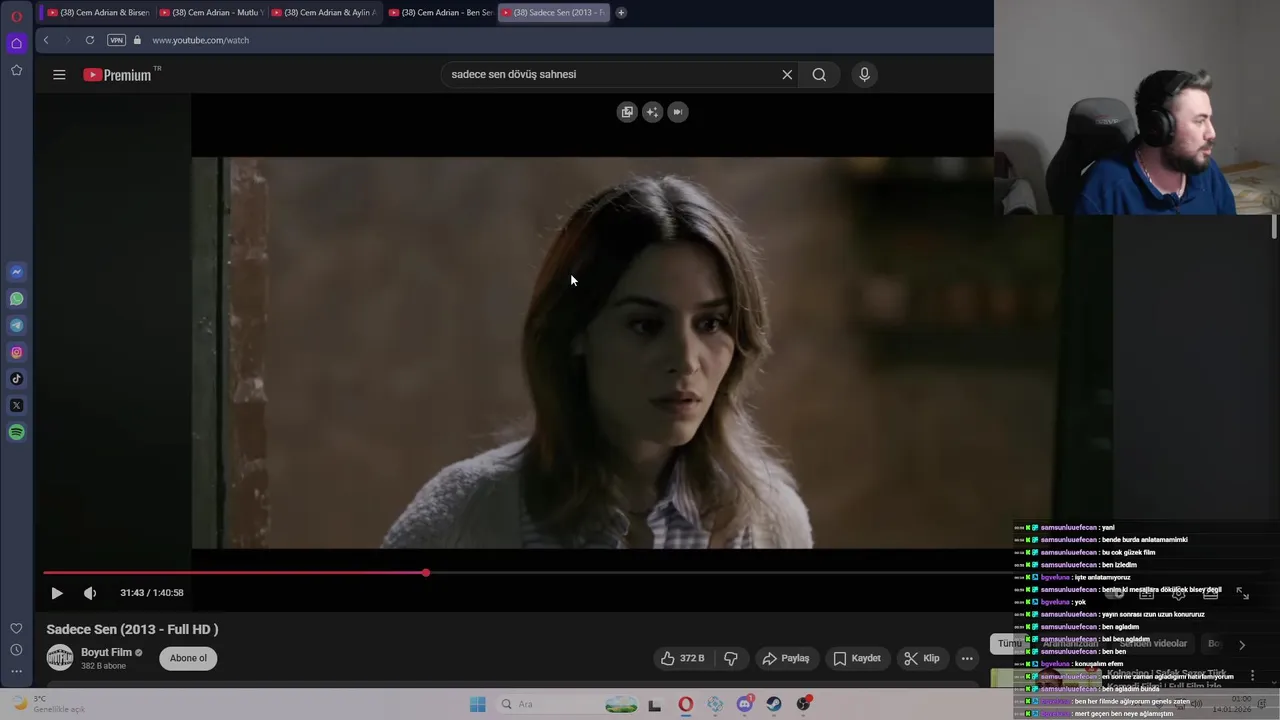Viewport: 1280px width, 720px height.
Task: Open Steam from the taskbar
Action: [x=774, y=704]
